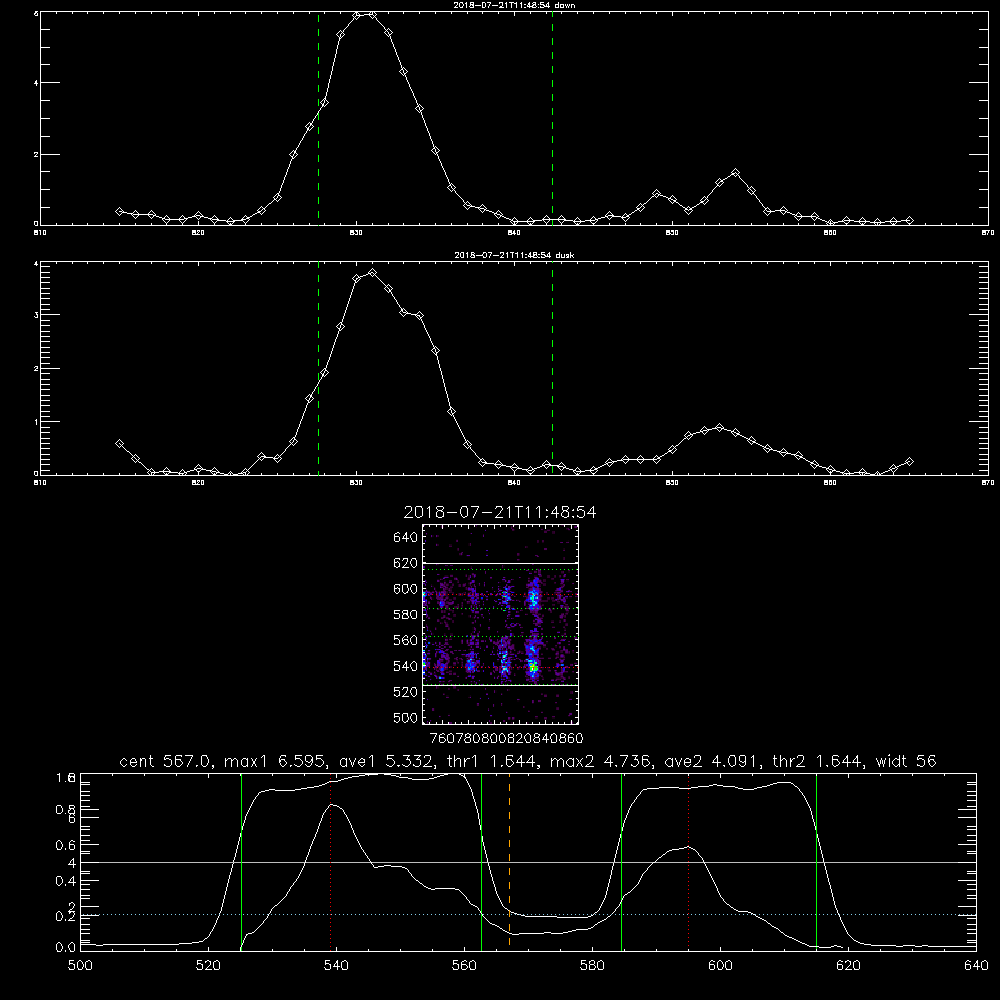This screenshot has width=1000, height=1000.
Task: Click the spectral image y-axis label 580
Action: tap(405, 615)
